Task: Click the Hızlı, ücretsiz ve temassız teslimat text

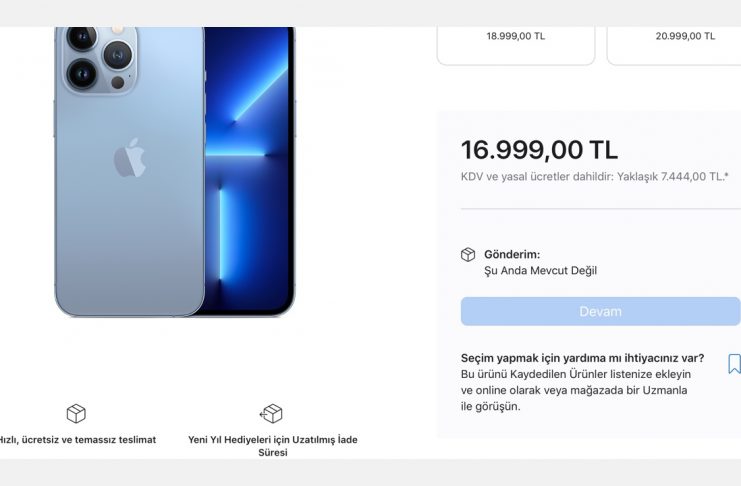Action: point(77,440)
